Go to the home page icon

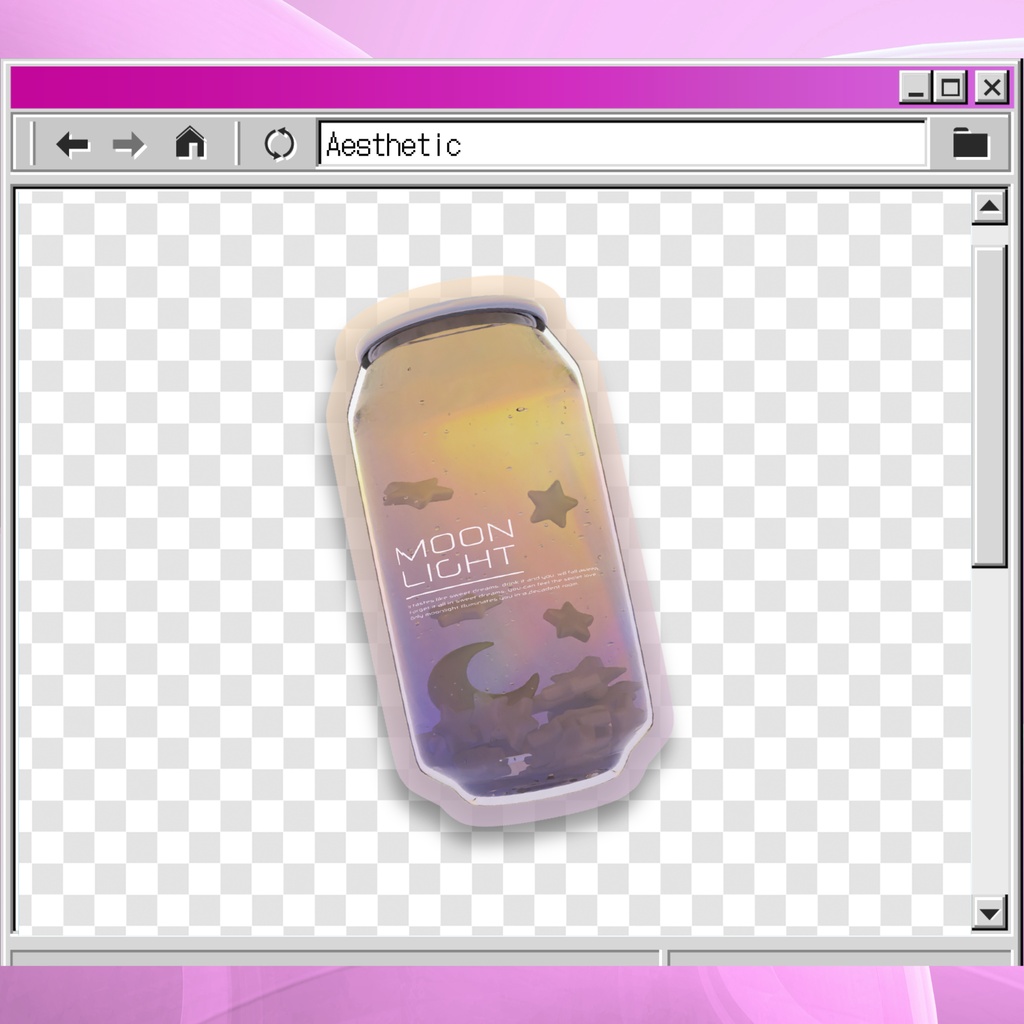coord(190,142)
